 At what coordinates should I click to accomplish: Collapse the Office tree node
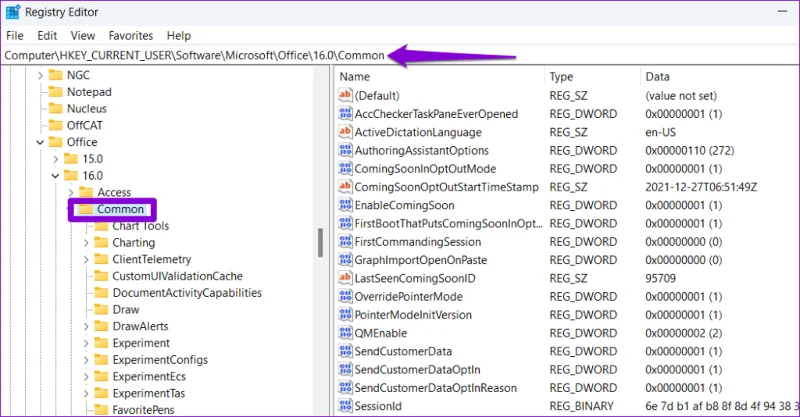tap(40, 142)
